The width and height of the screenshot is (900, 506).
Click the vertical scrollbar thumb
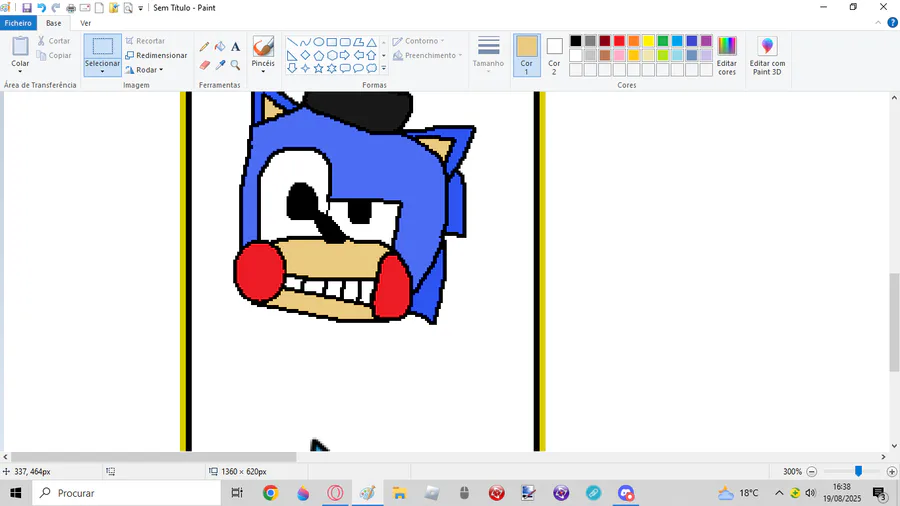(x=894, y=323)
